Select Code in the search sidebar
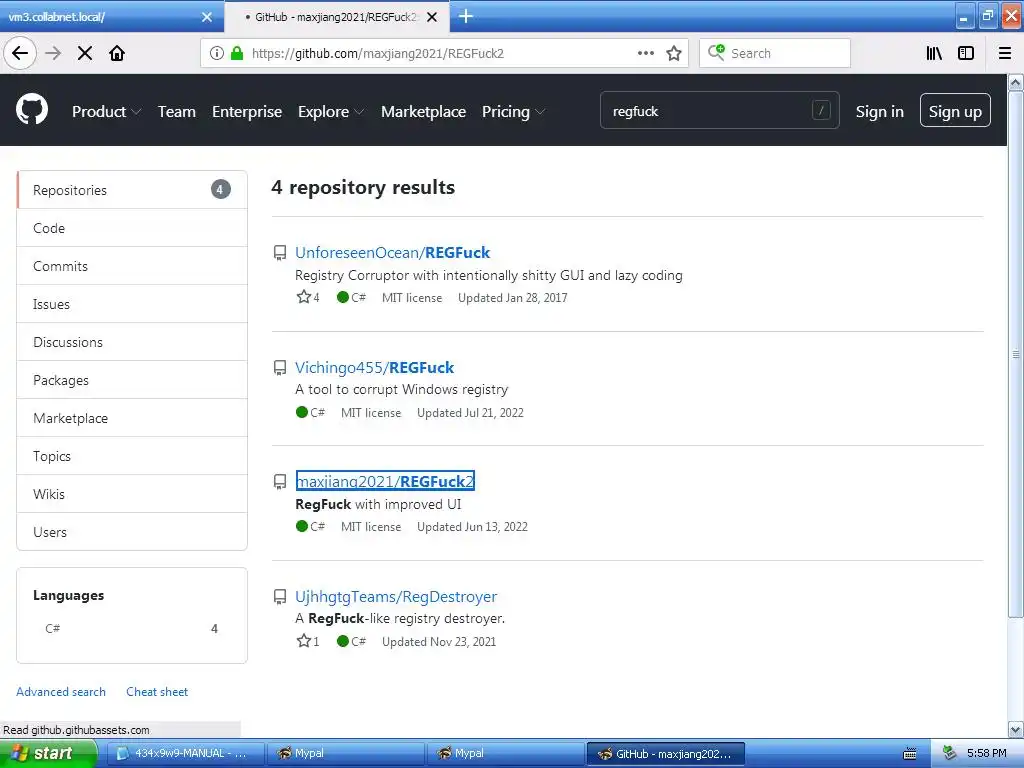This screenshot has height=768, width=1024. [132, 228]
